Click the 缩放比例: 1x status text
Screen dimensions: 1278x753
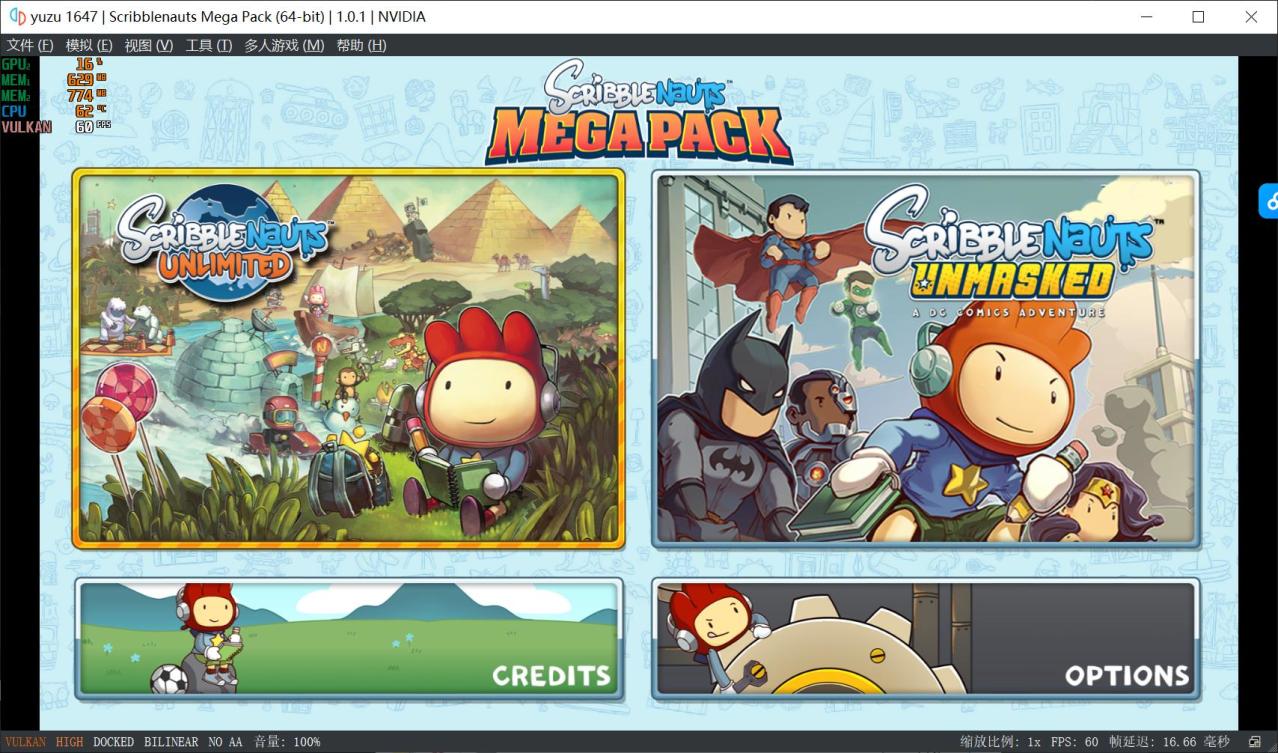pyautogui.click(x=1000, y=742)
